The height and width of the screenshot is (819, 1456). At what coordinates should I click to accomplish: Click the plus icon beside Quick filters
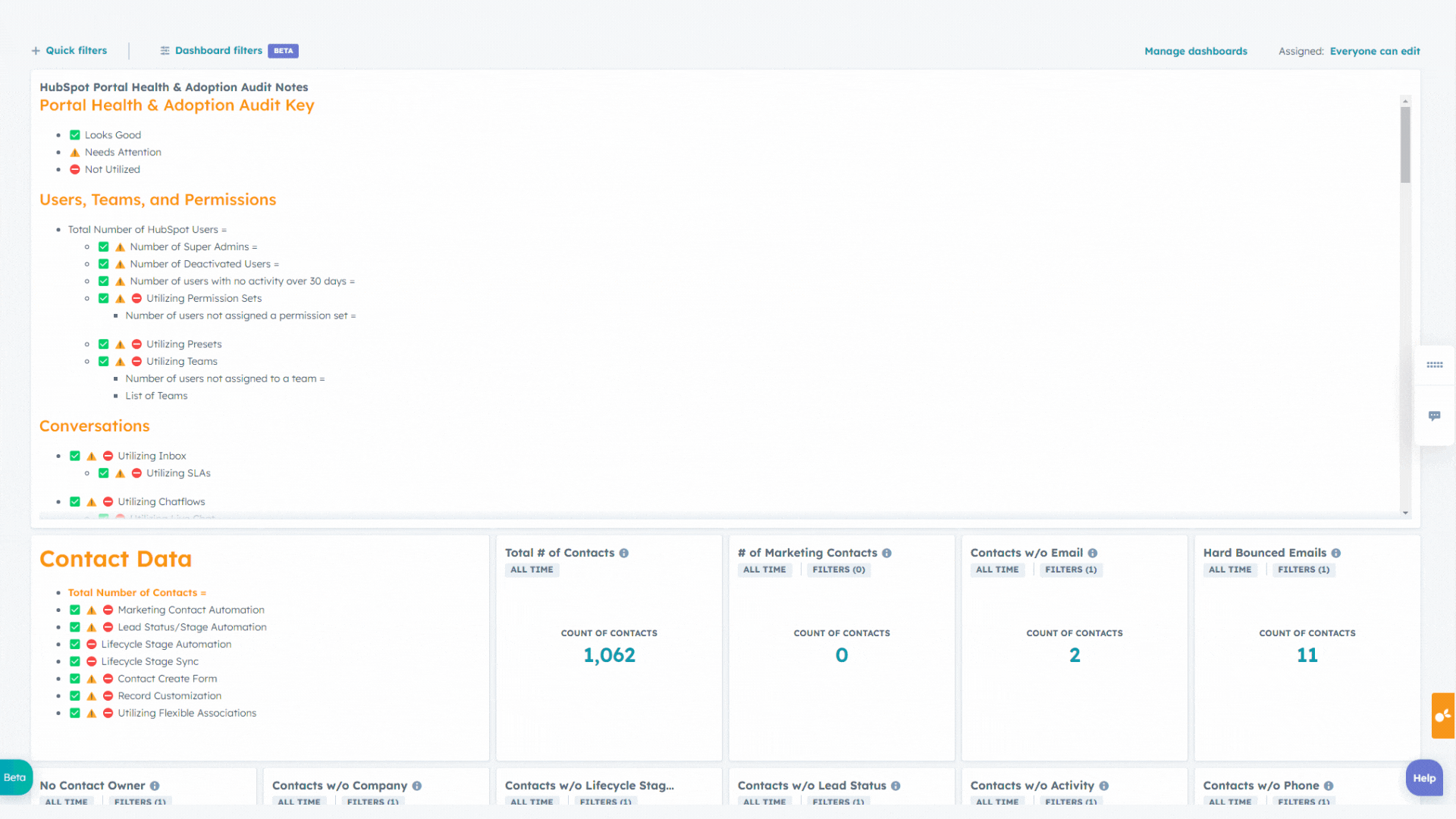click(36, 50)
